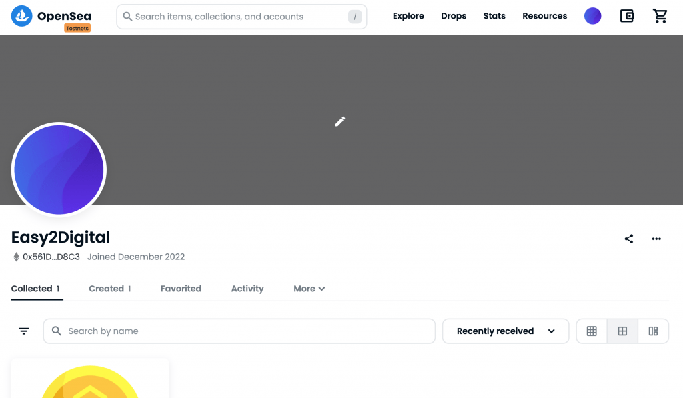The height and width of the screenshot is (398, 683).
Task: Click the OpenSea logo
Action: pos(51,16)
